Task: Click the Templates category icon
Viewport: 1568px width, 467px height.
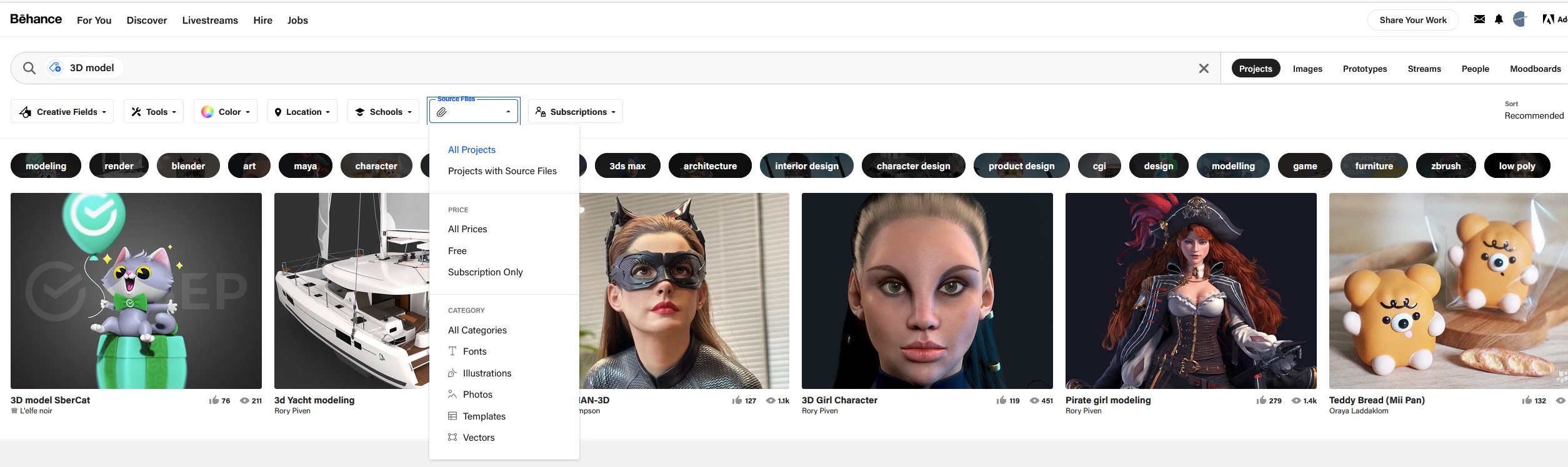Action: point(452,416)
